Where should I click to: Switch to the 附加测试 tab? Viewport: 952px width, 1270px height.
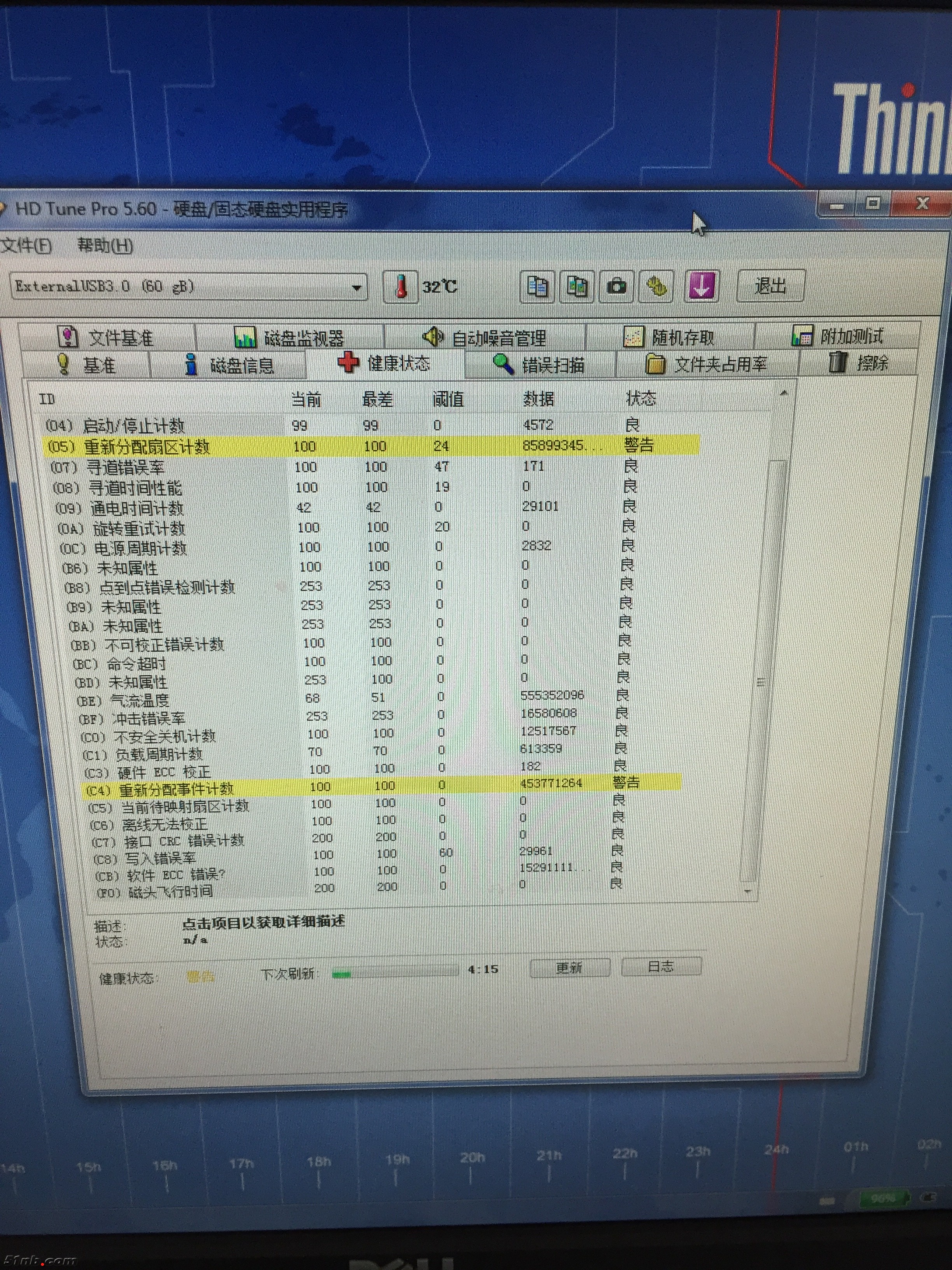coord(838,336)
